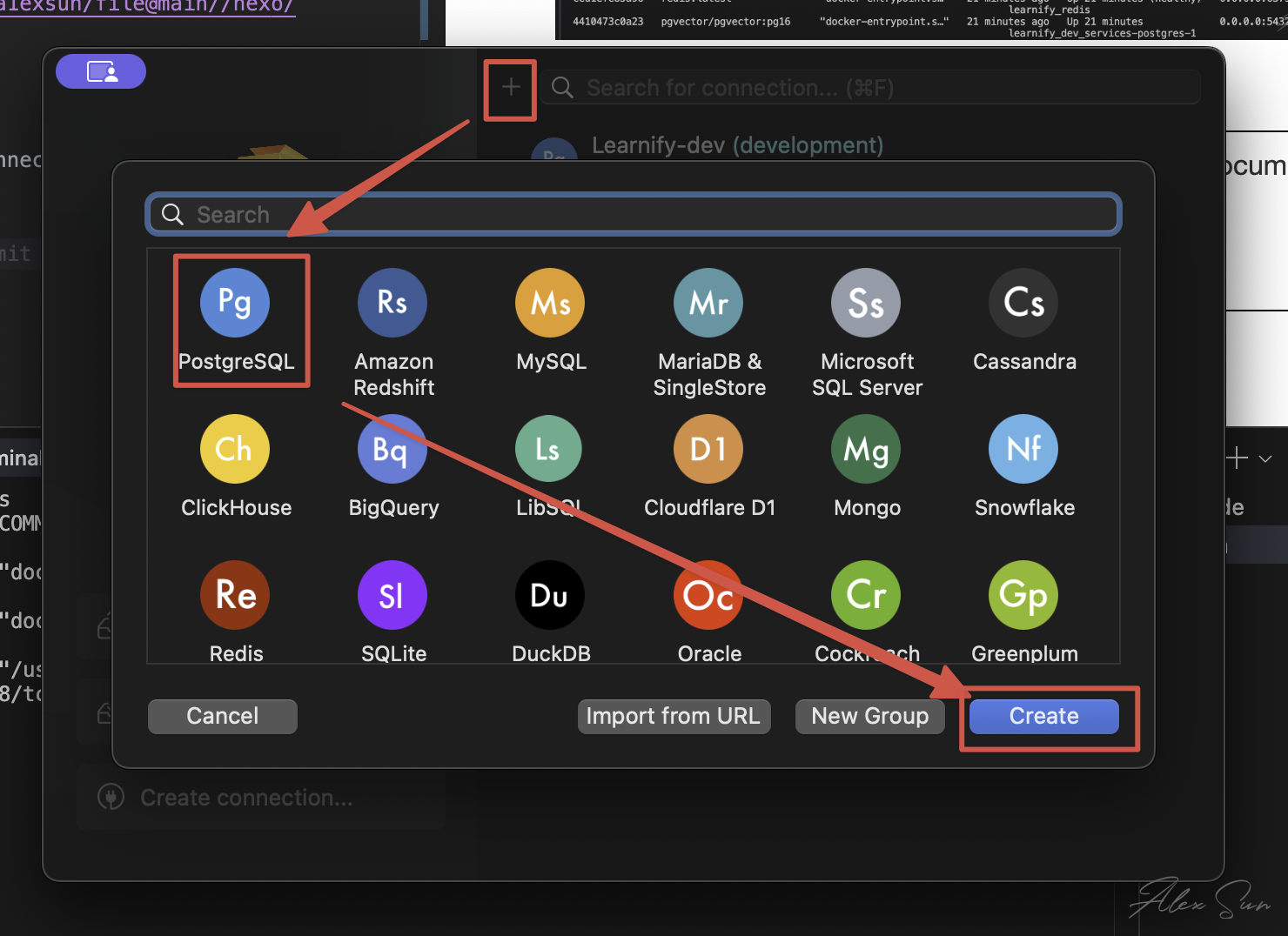1288x936 pixels.
Task: Select the Microsoft SQL Server icon
Action: point(866,303)
